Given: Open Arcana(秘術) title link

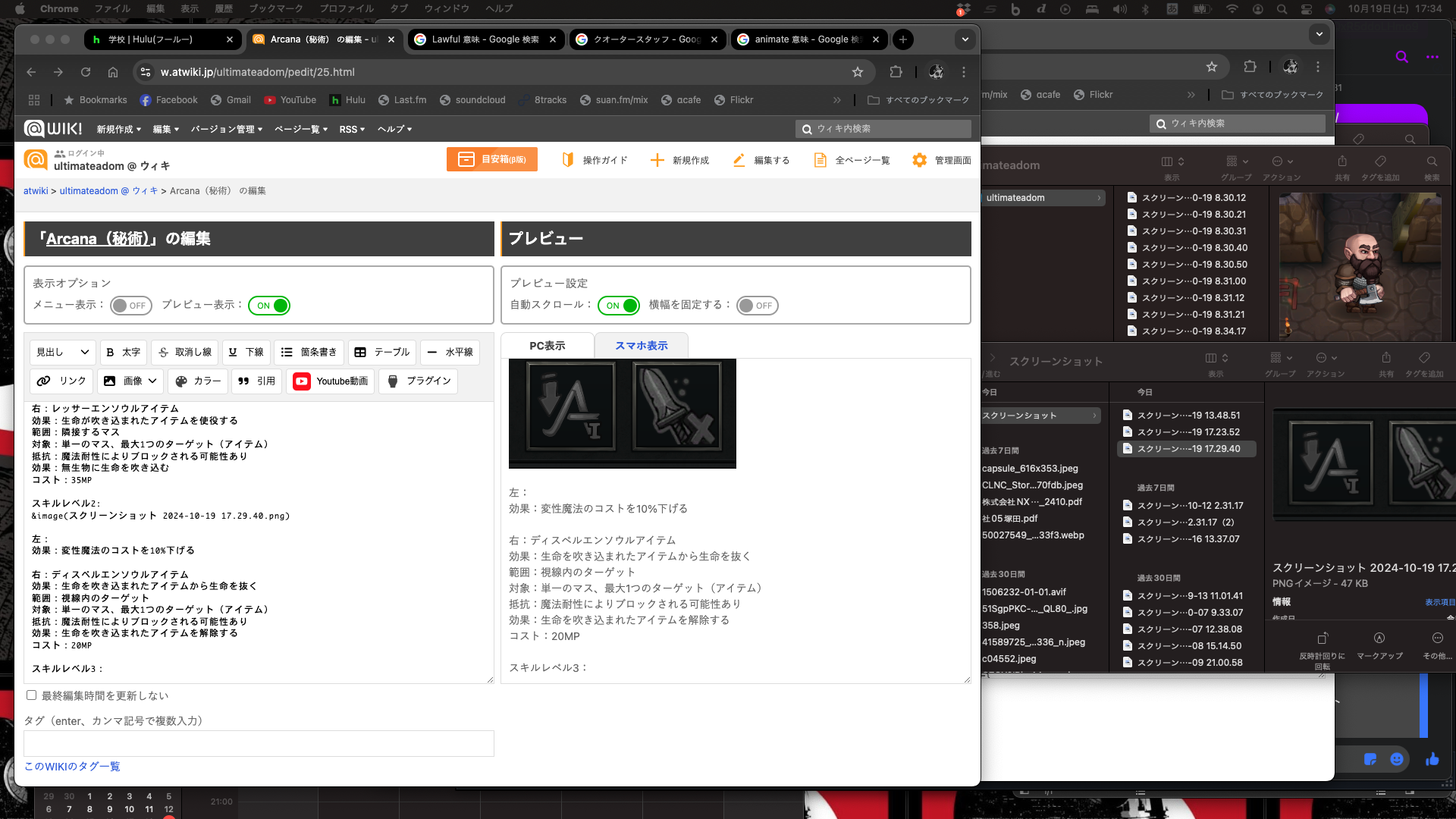Looking at the screenshot, I should tap(97, 239).
